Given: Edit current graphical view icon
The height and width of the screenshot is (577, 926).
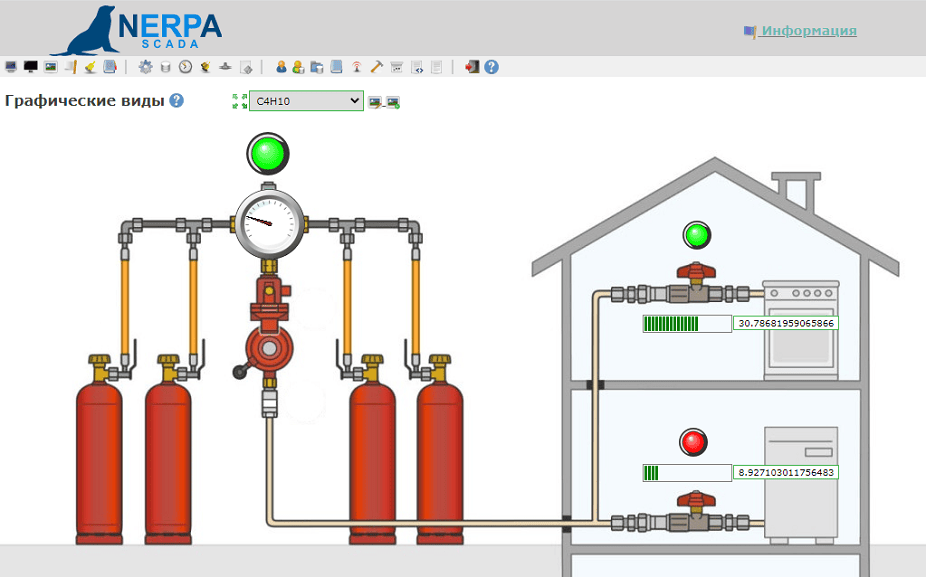Looking at the screenshot, I should 374,102.
